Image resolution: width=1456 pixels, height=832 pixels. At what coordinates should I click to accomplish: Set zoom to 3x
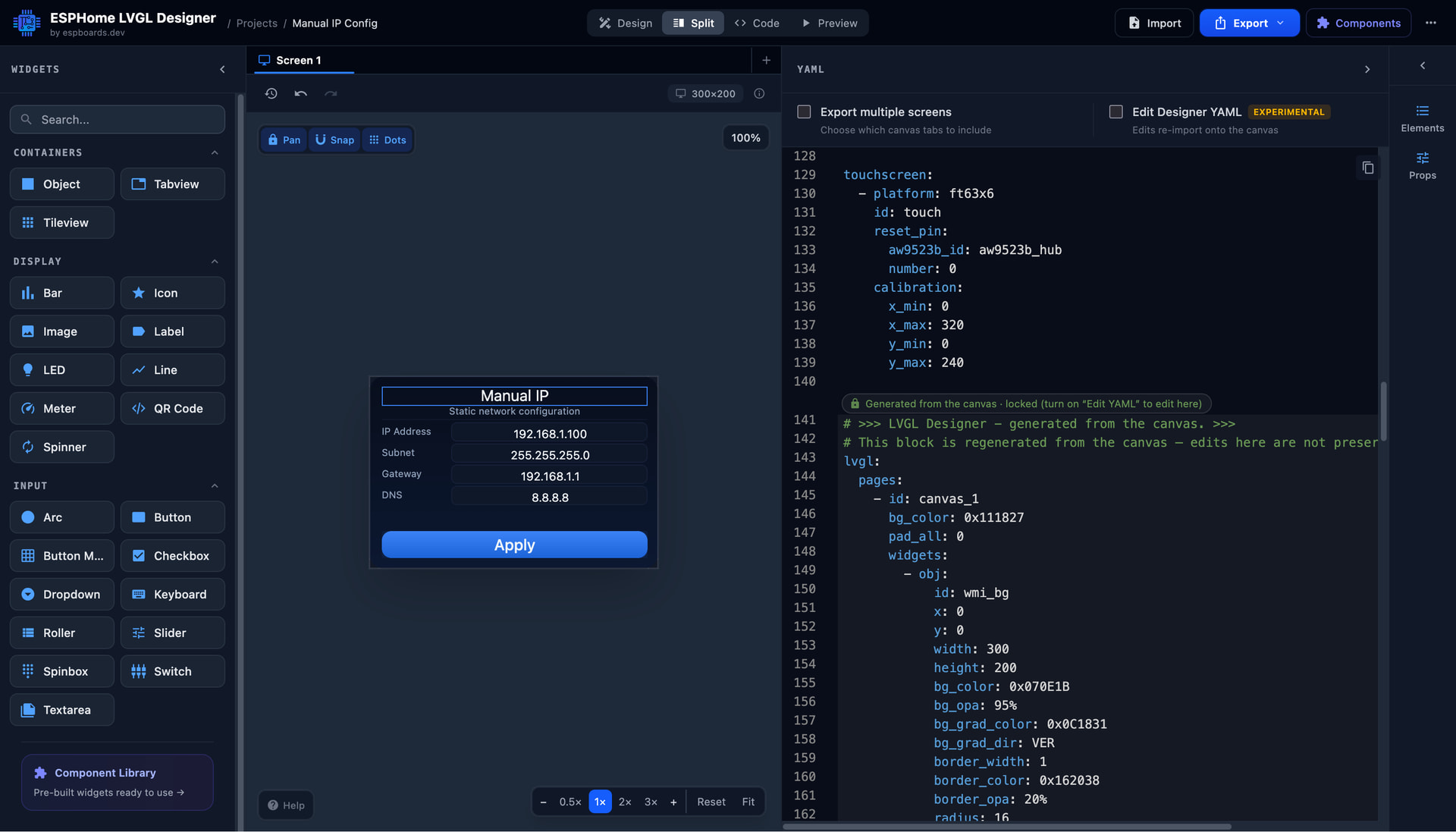click(x=651, y=802)
